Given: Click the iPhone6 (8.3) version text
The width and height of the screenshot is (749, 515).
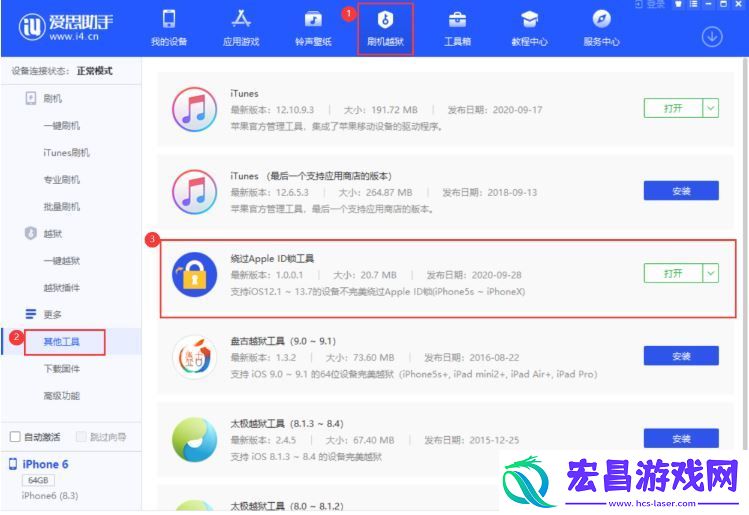Looking at the screenshot, I should click(x=50, y=496).
